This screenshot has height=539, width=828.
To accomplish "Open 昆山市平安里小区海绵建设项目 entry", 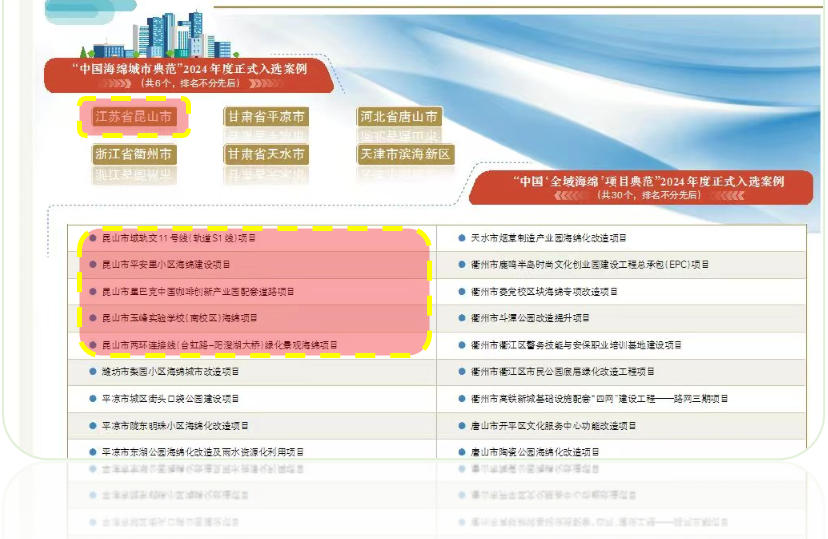I will [x=166, y=265].
